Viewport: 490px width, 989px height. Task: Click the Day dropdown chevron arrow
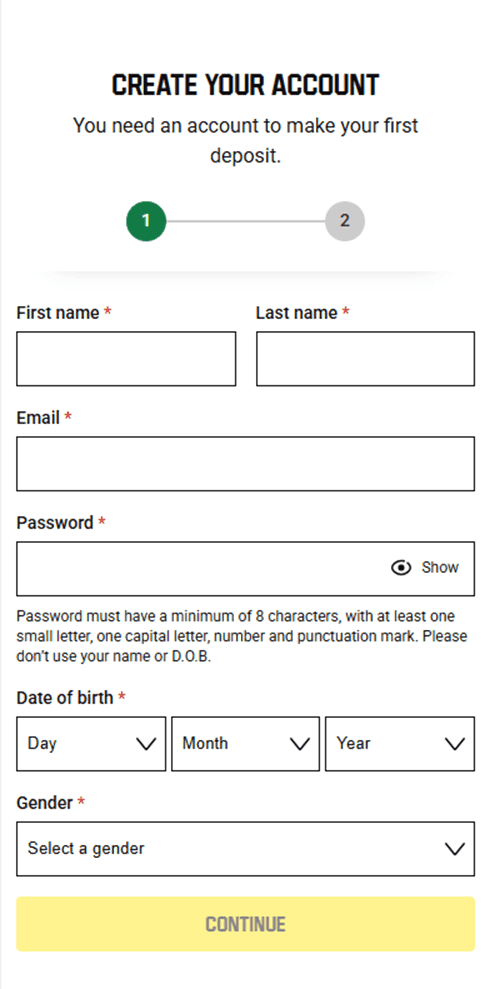(x=146, y=744)
